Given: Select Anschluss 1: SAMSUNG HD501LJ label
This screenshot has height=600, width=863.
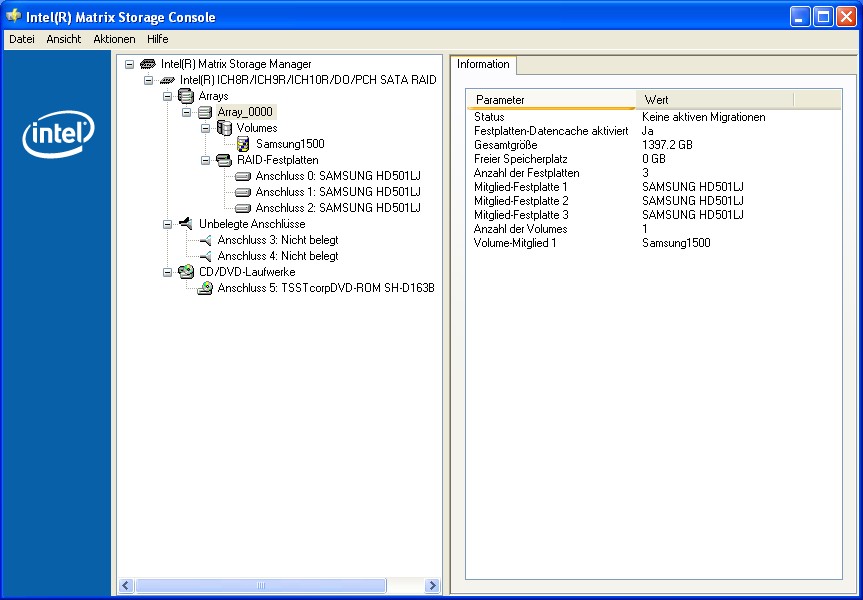Looking at the screenshot, I should 338,192.
